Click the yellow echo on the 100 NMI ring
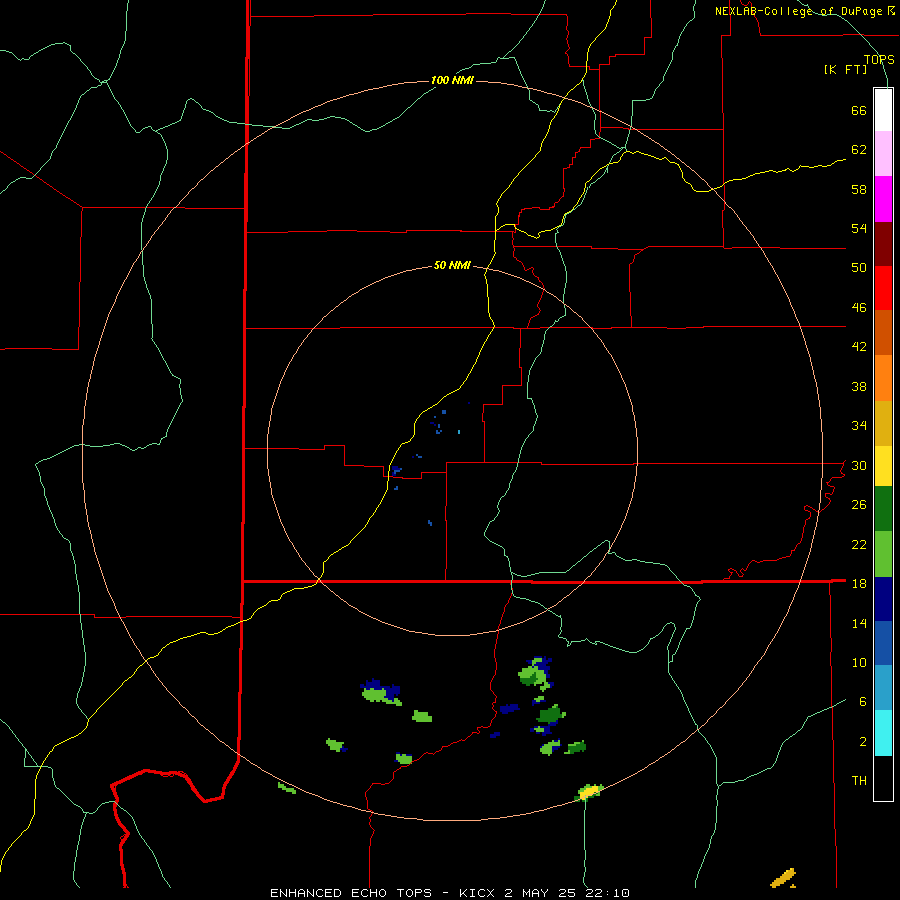Screen dimensions: 900x900 [x=589, y=792]
